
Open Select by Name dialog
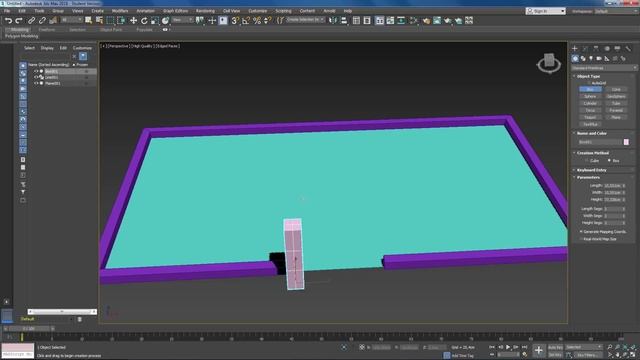99,20
